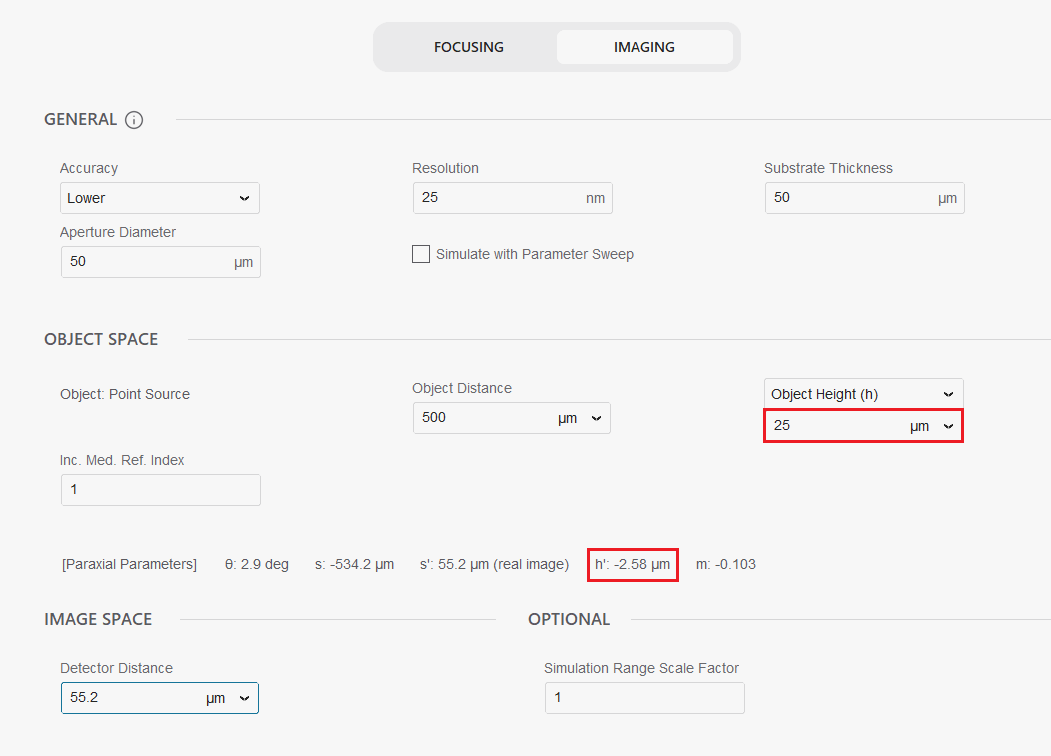Click the Inc. Med. Ref. Index field
The width and height of the screenshot is (1051, 756).
tap(160, 490)
